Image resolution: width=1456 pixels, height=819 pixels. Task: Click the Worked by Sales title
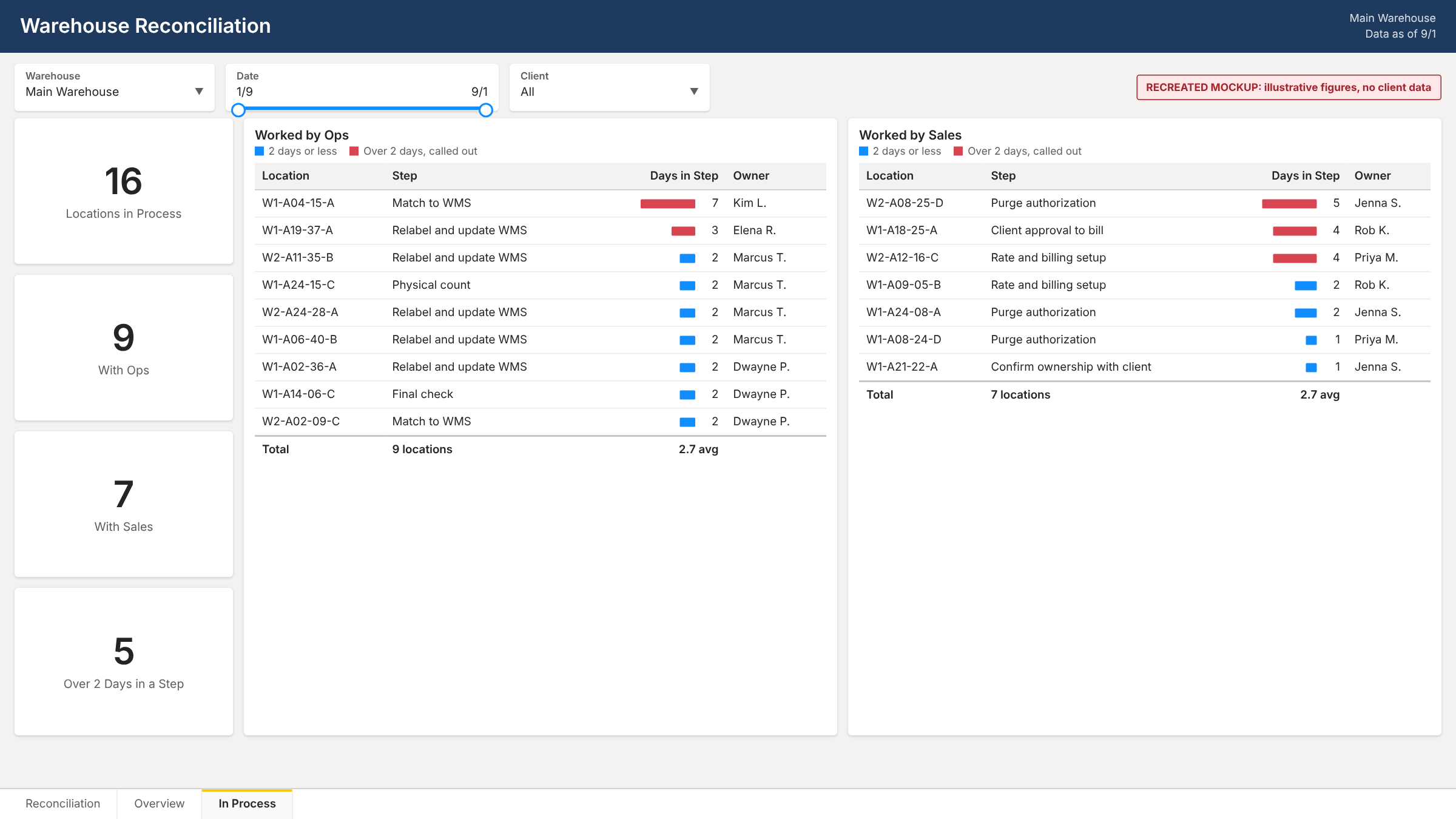(x=910, y=135)
